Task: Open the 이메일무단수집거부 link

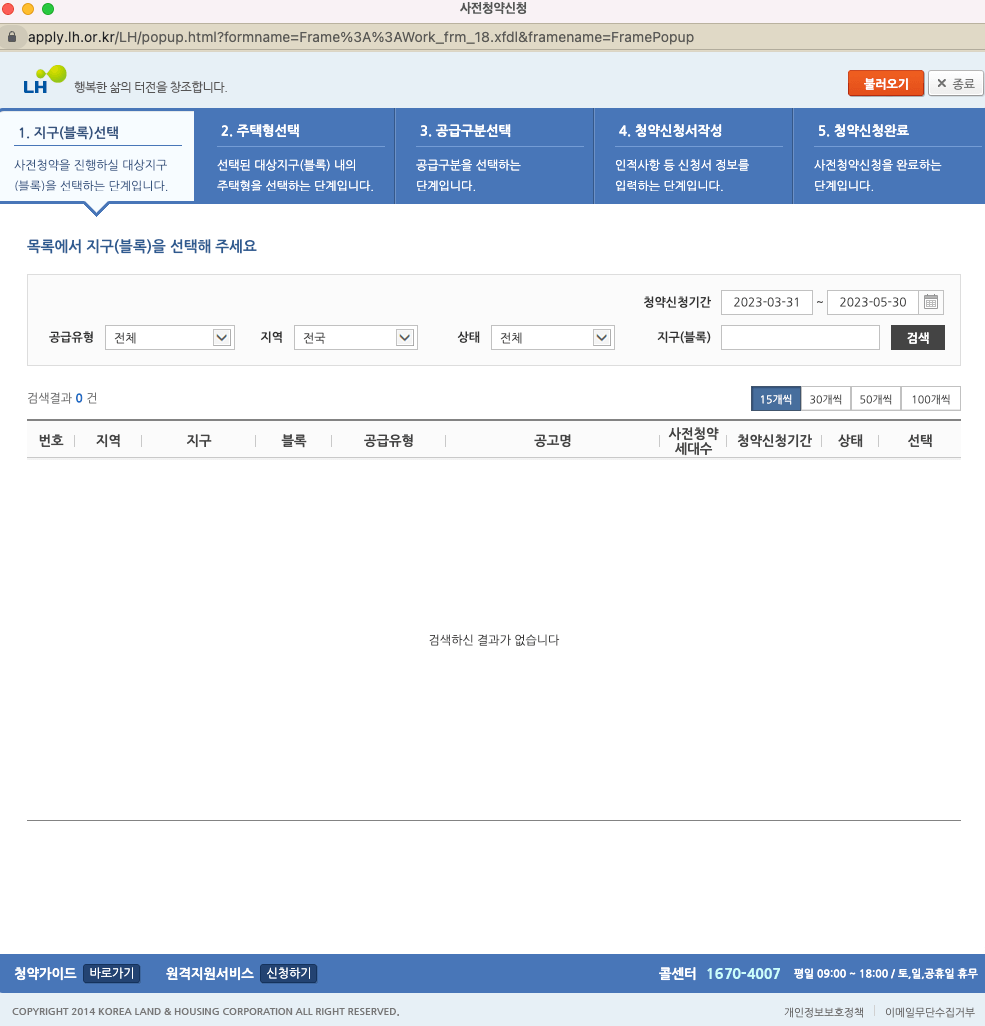Action: (929, 1012)
